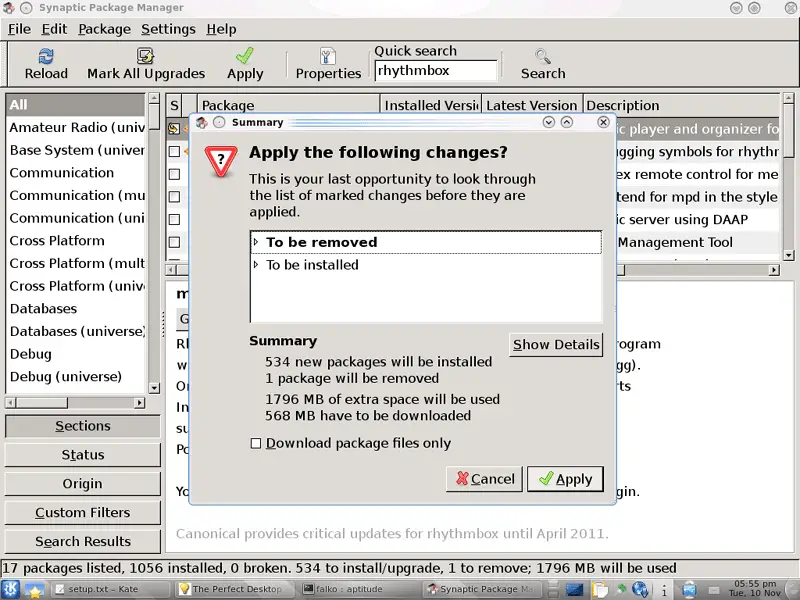This screenshot has width=800, height=600.
Task: Select the Databases (universe) section
Action: point(77,331)
